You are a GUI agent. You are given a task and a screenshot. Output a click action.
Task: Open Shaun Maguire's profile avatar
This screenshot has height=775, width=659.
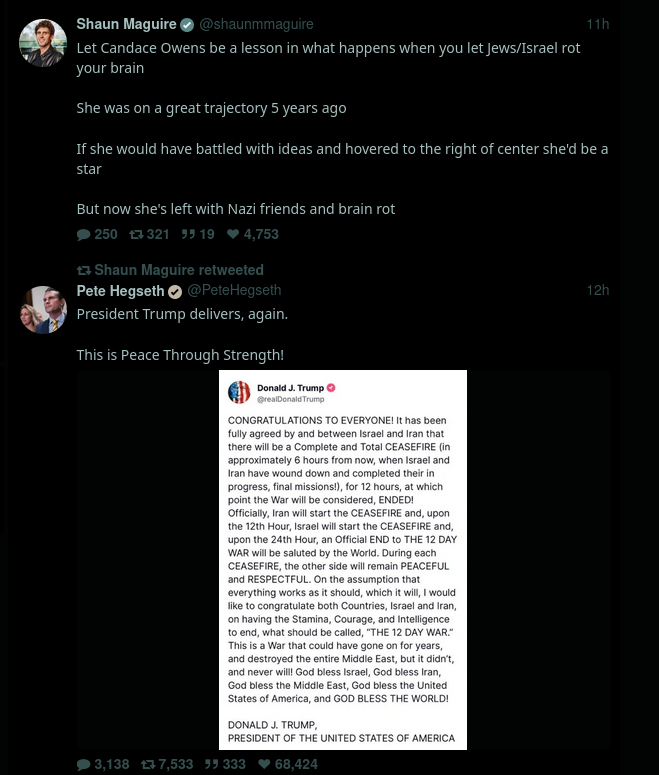point(43,43)
